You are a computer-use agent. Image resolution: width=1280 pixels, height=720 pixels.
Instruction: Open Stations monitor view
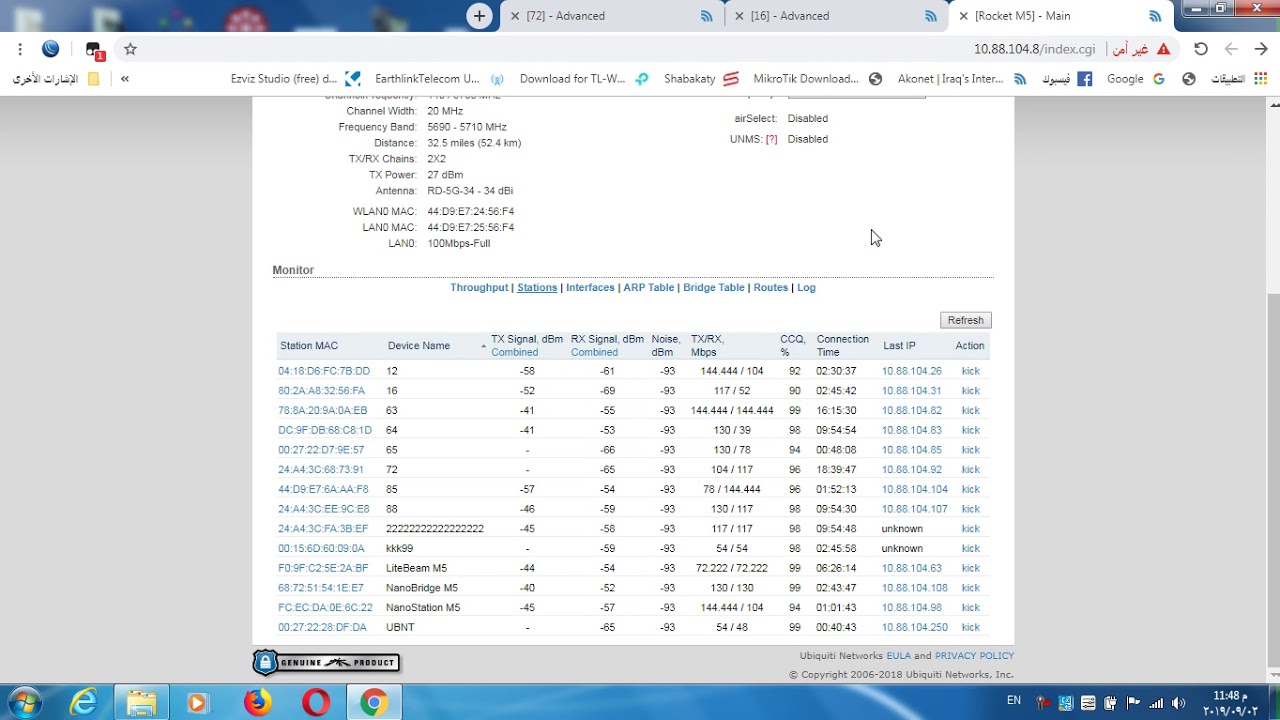point(537,287)
